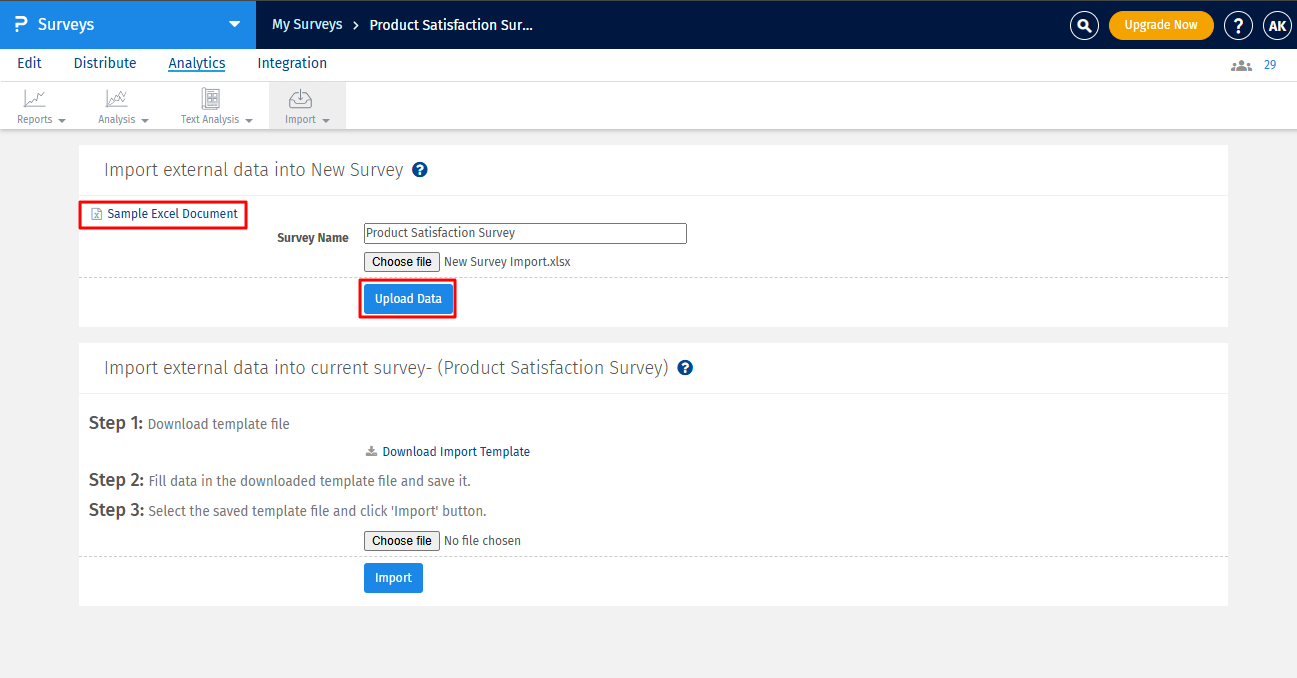Open Product Satisfaction Survey breadcrumb
Image resolution: width=1297 pixels, height=678 pixels.
coord(451,24)
